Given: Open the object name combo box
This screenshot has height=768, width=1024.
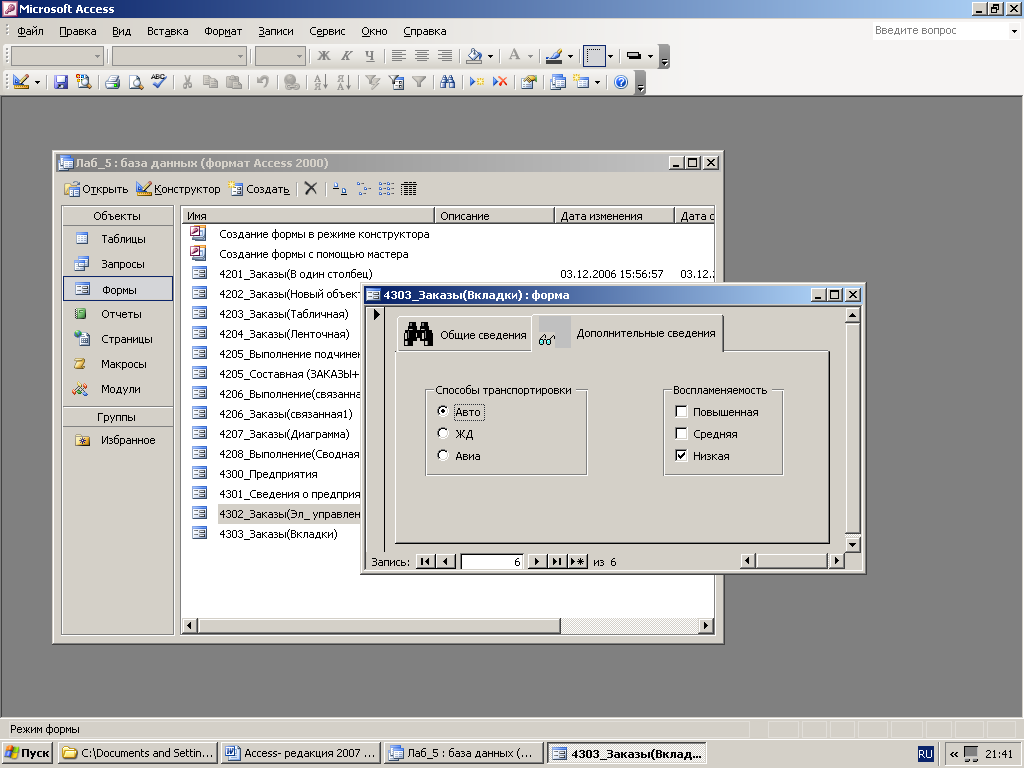Looking at the screenshot, I should [x=57, y=56].
